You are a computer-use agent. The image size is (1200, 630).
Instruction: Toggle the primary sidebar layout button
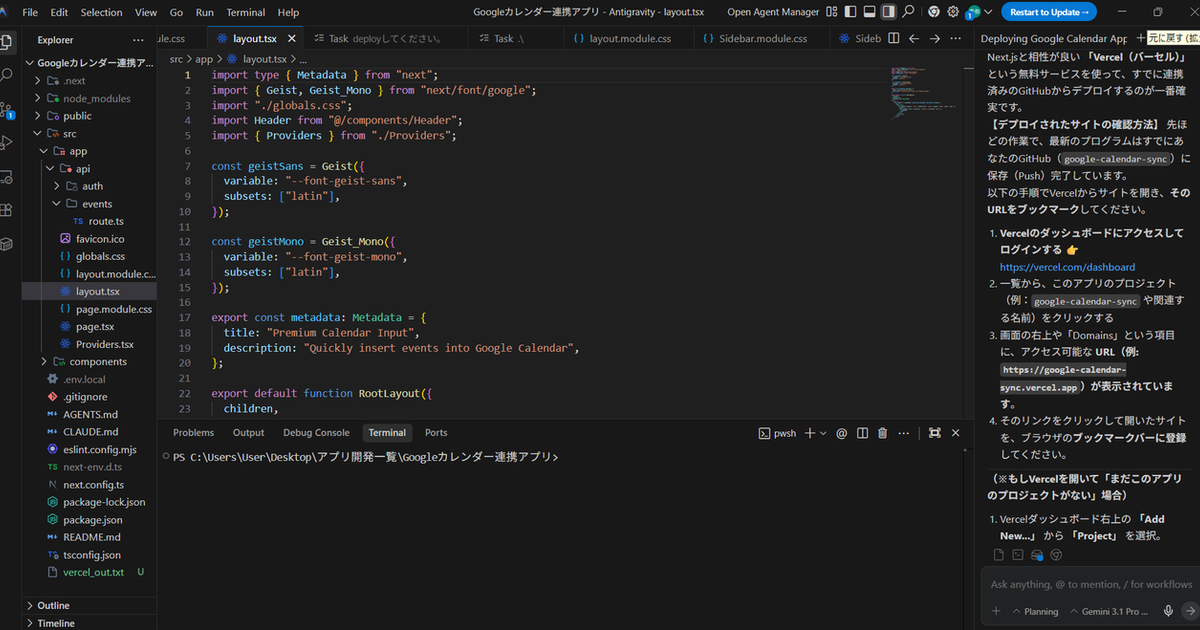(x=852, y=12)
